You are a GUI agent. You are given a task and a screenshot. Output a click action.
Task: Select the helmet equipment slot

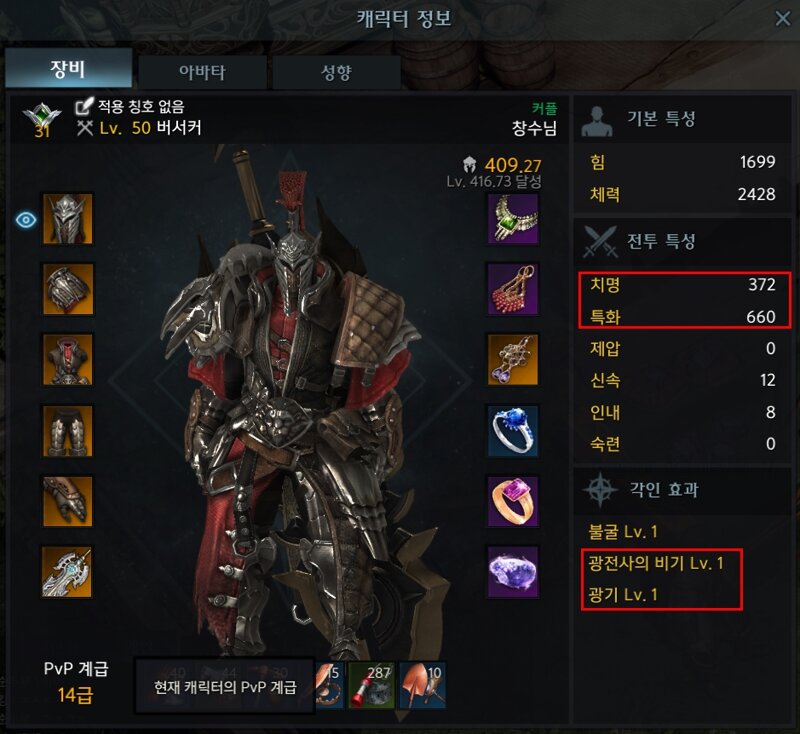click(x=67, y=219)
